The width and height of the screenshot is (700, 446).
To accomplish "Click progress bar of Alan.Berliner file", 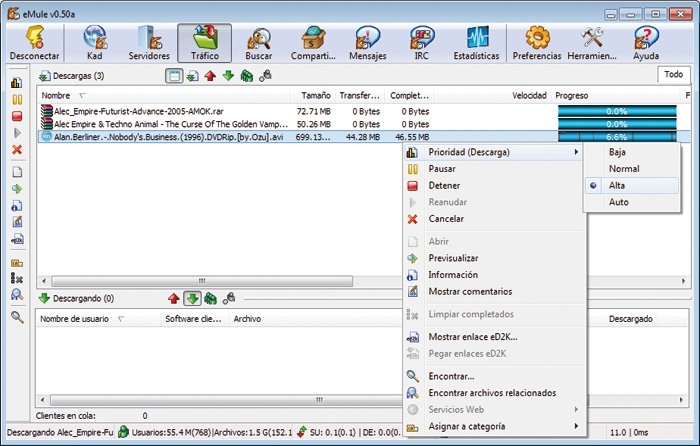I will click(617, 137).
